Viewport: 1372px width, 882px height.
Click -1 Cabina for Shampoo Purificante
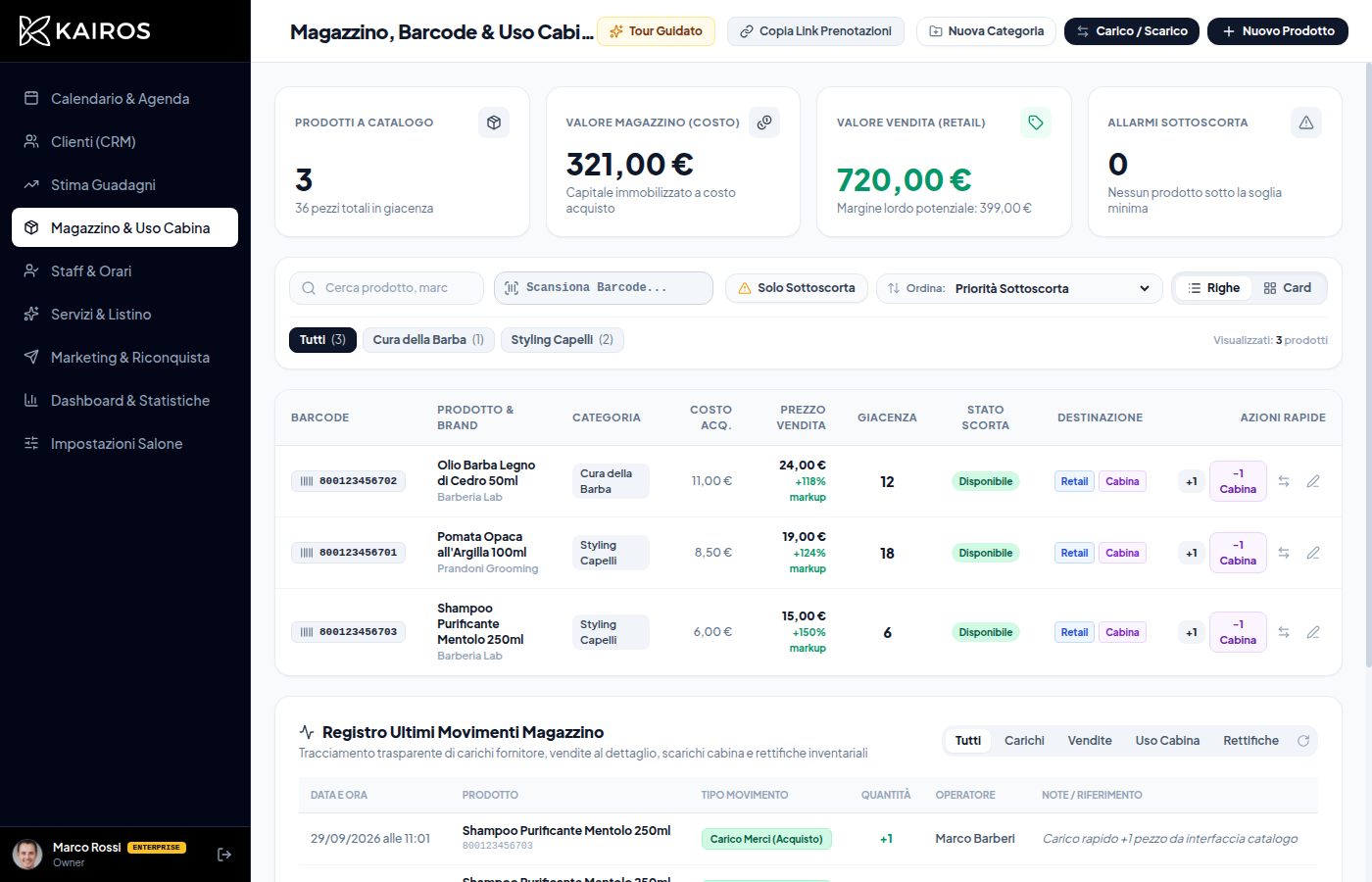point(1238,632)
